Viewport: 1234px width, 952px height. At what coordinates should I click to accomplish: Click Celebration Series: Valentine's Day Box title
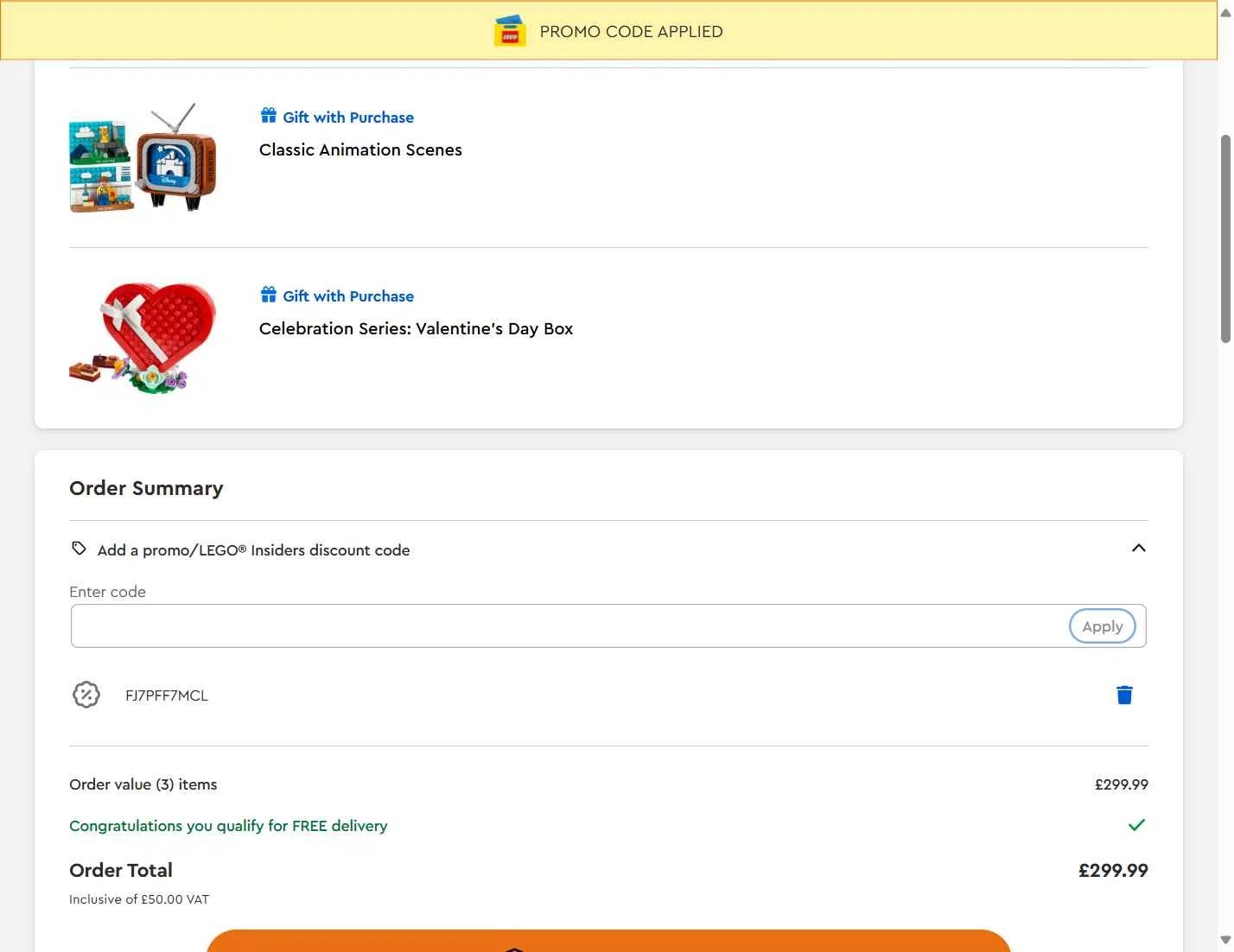416,328
